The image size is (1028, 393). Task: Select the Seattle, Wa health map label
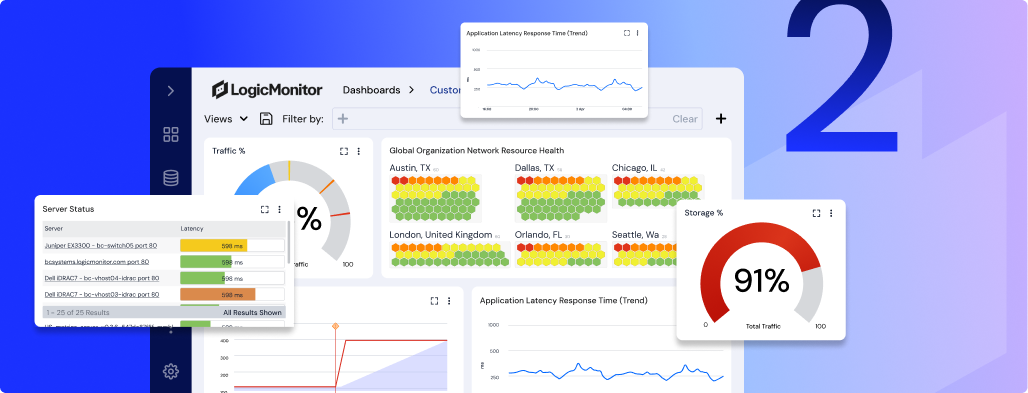[635, 234]
